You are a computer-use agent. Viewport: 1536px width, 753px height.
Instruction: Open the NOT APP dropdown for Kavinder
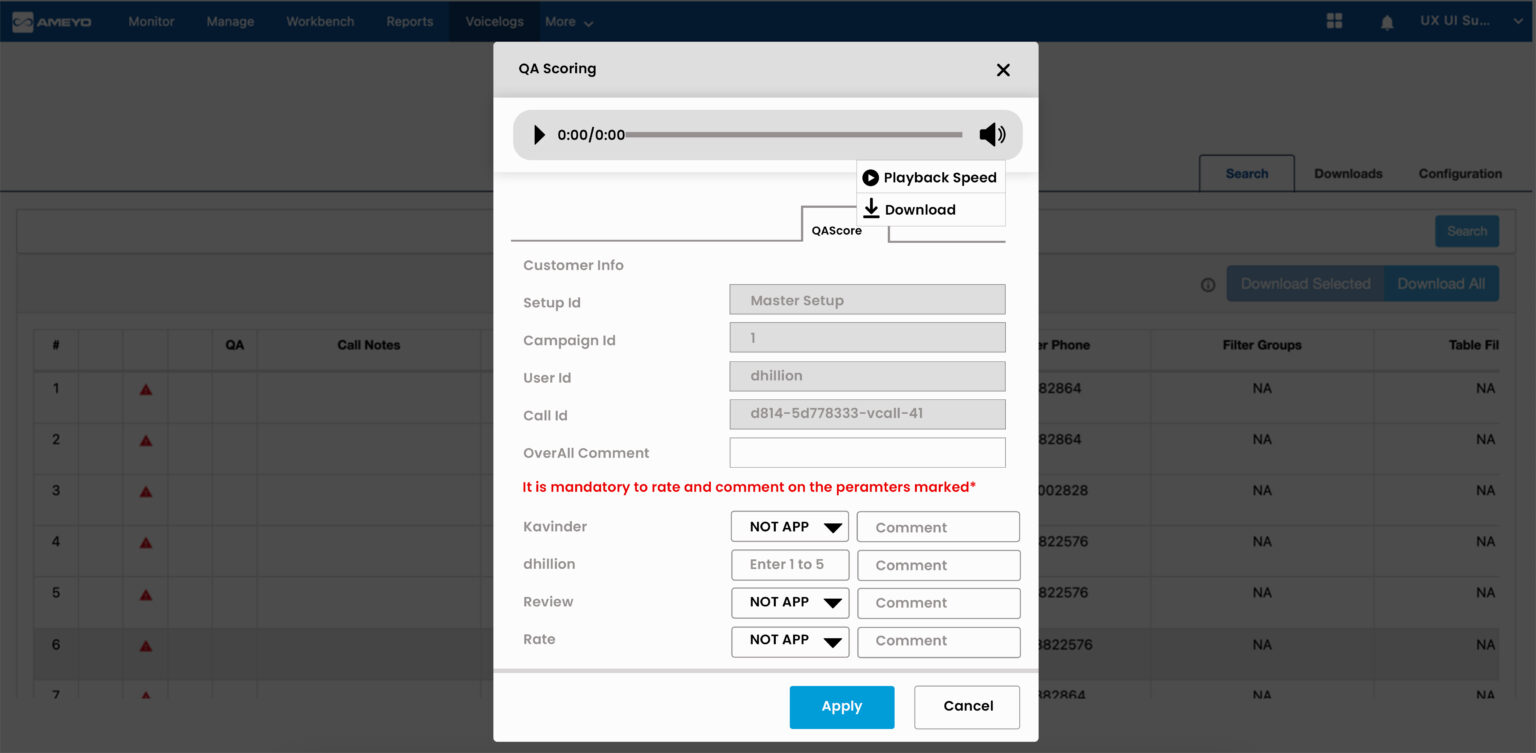[789, 526]
